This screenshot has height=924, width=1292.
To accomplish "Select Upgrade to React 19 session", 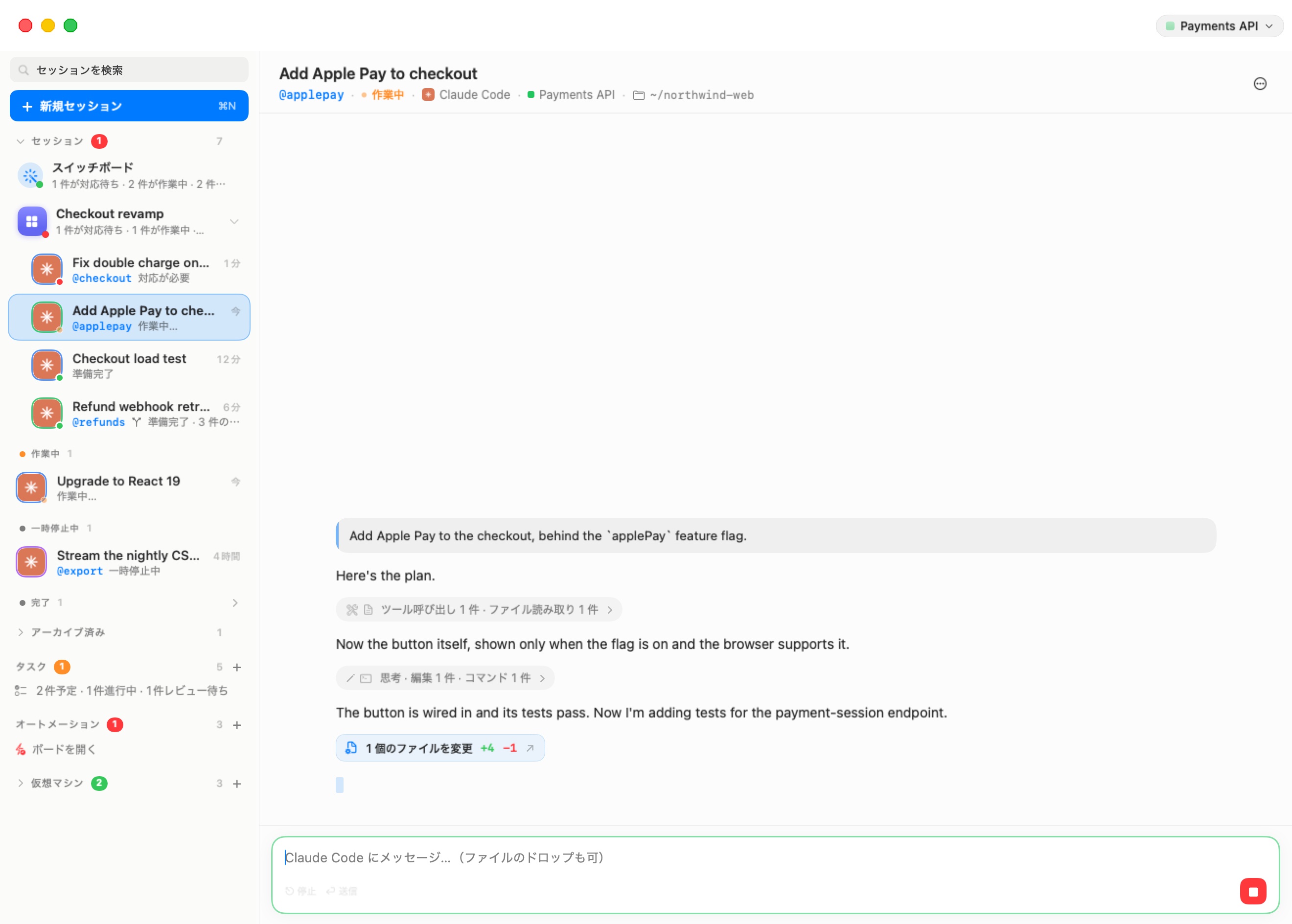I will pos(129,487).
